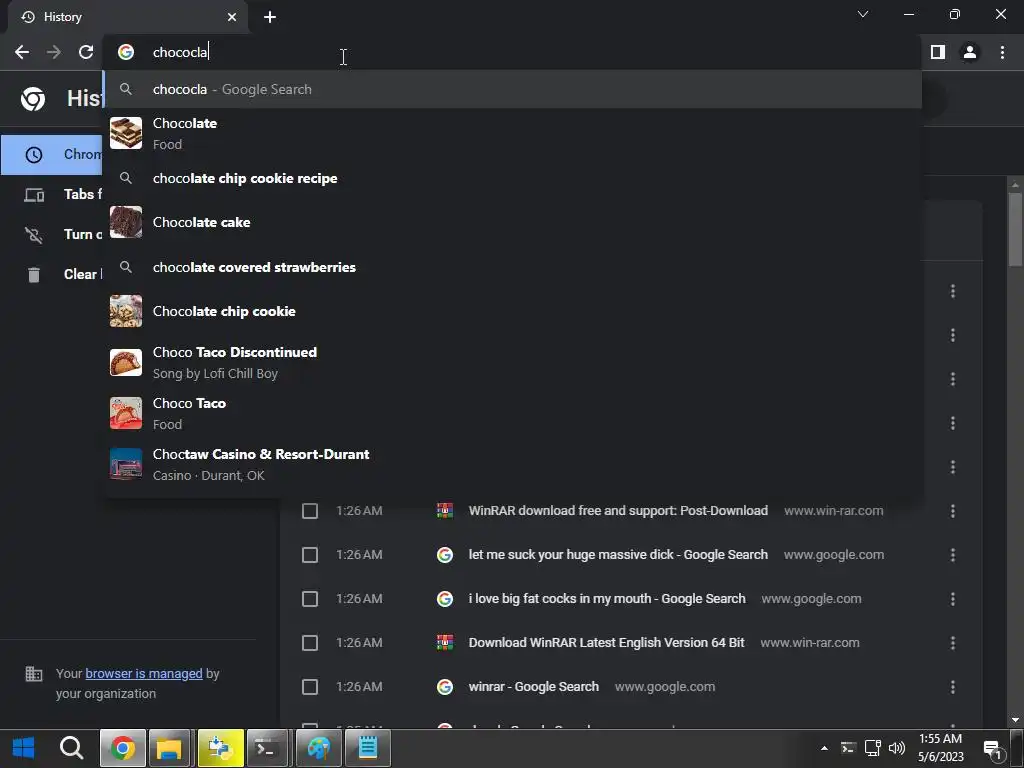Click Clear browsing data trash icon
Viewport: 1024px width, 768px height.
click(34, 274)
